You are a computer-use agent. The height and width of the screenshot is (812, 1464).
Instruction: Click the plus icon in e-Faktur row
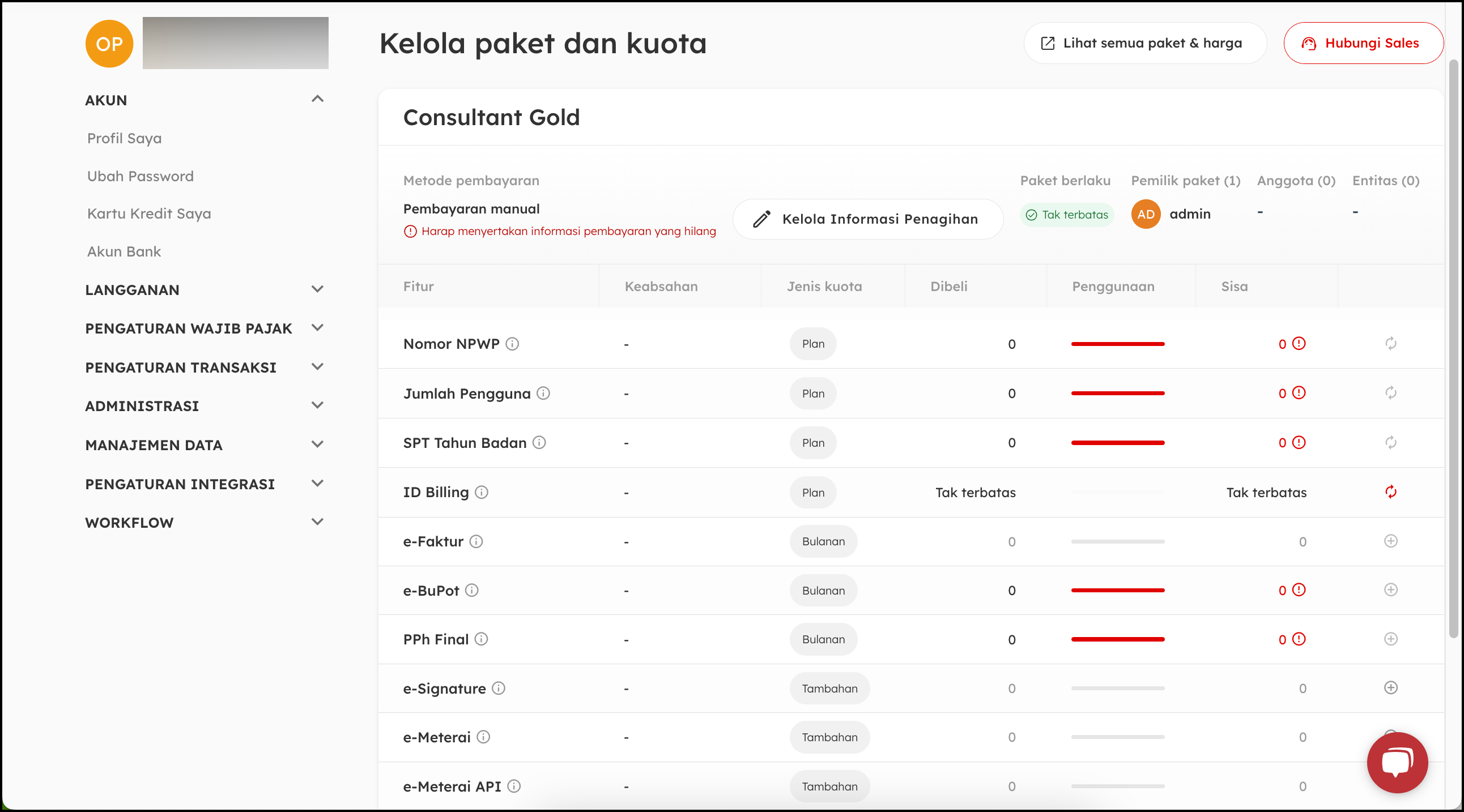[1390, 541]
